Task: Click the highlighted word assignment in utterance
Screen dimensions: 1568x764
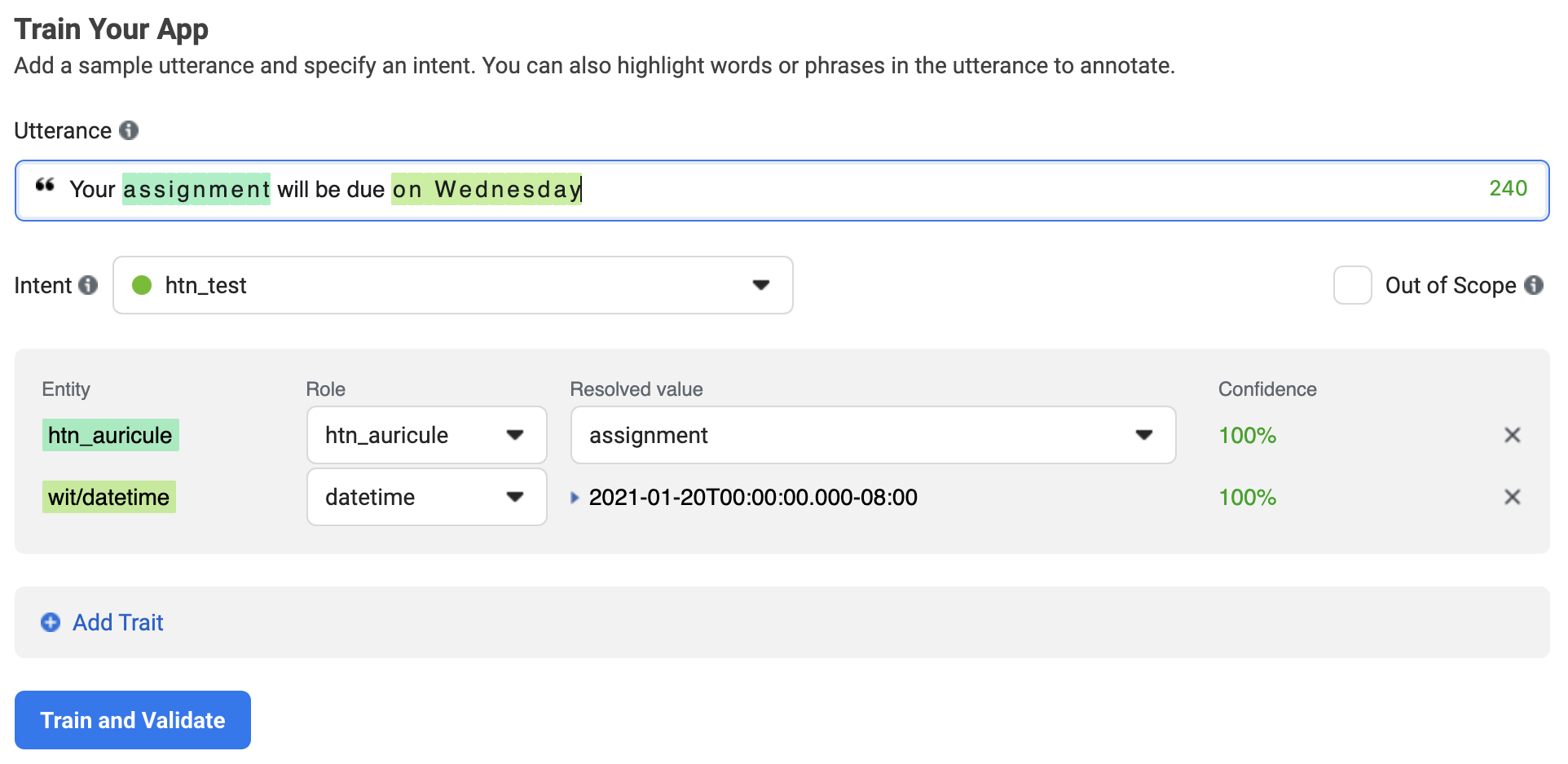Action: 196,189
